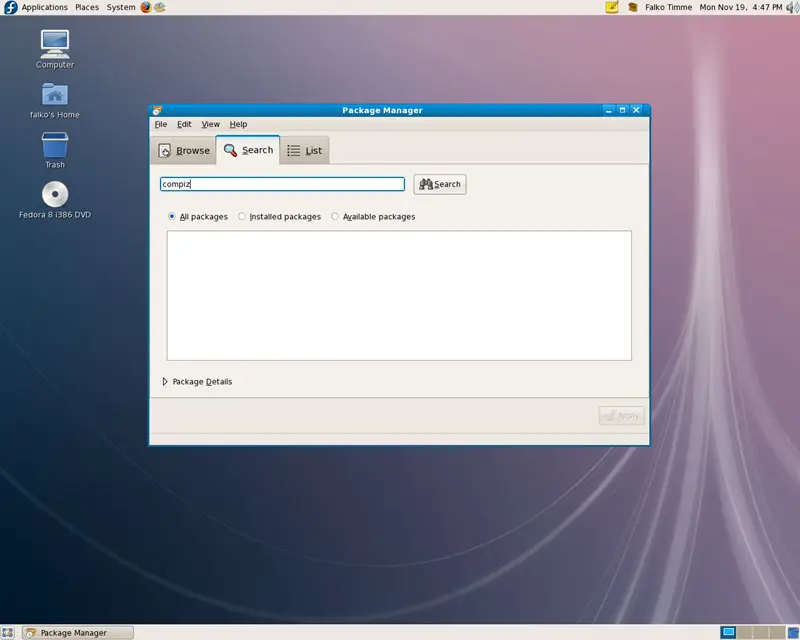Click the Show Desktop icon in bottom panel
Image resolution: width=800 pixels, height=640 pixels.
[x=8, y=632]
